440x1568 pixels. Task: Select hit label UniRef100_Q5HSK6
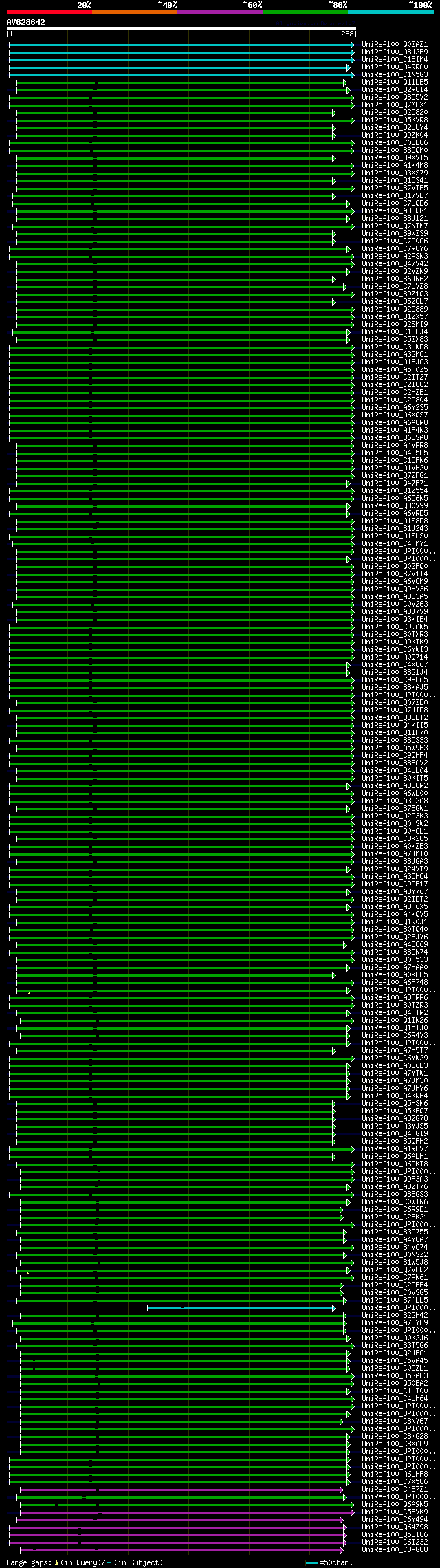click(x=395, y=1104)
